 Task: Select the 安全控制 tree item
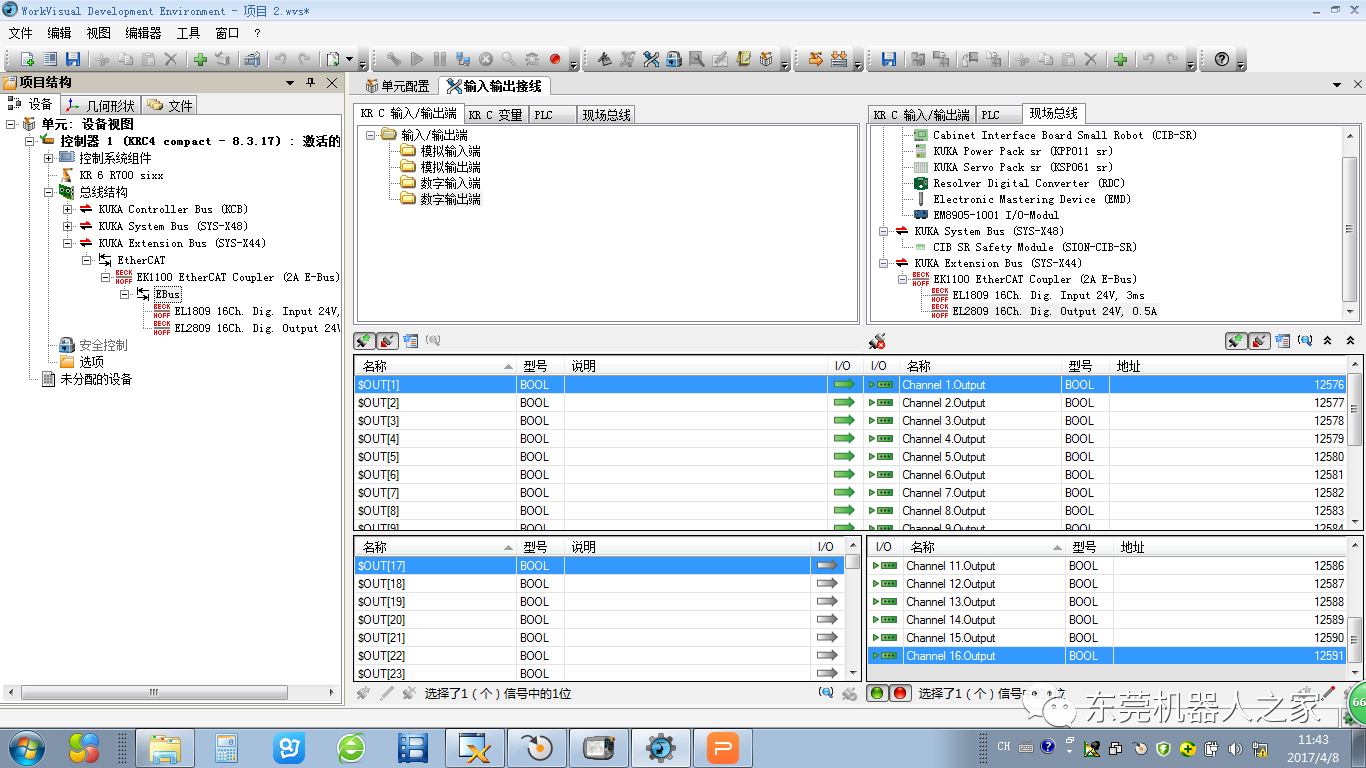[103, 345]
